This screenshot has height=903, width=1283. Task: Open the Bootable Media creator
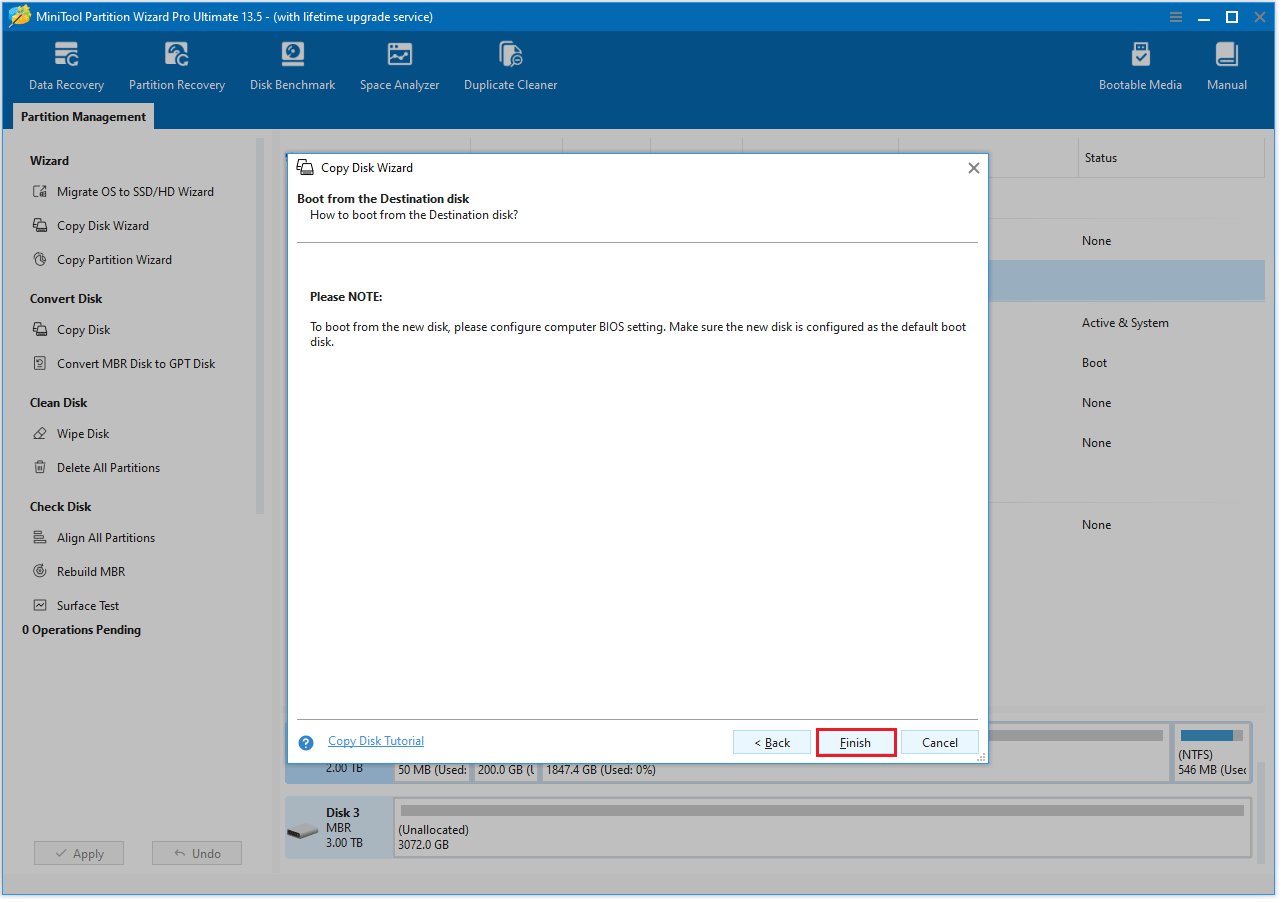coord(1140,65)
